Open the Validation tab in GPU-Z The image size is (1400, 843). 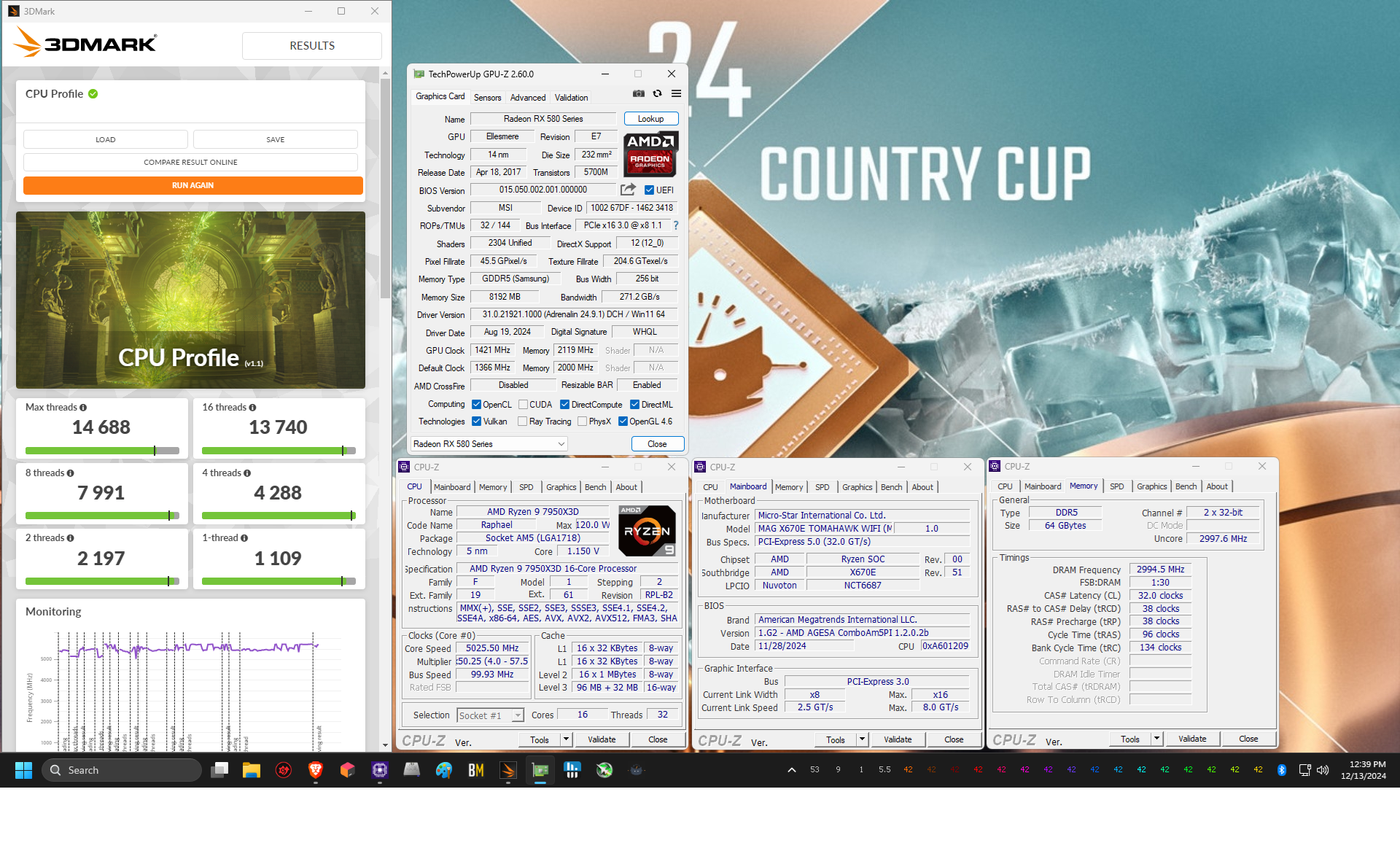(571, 98)
